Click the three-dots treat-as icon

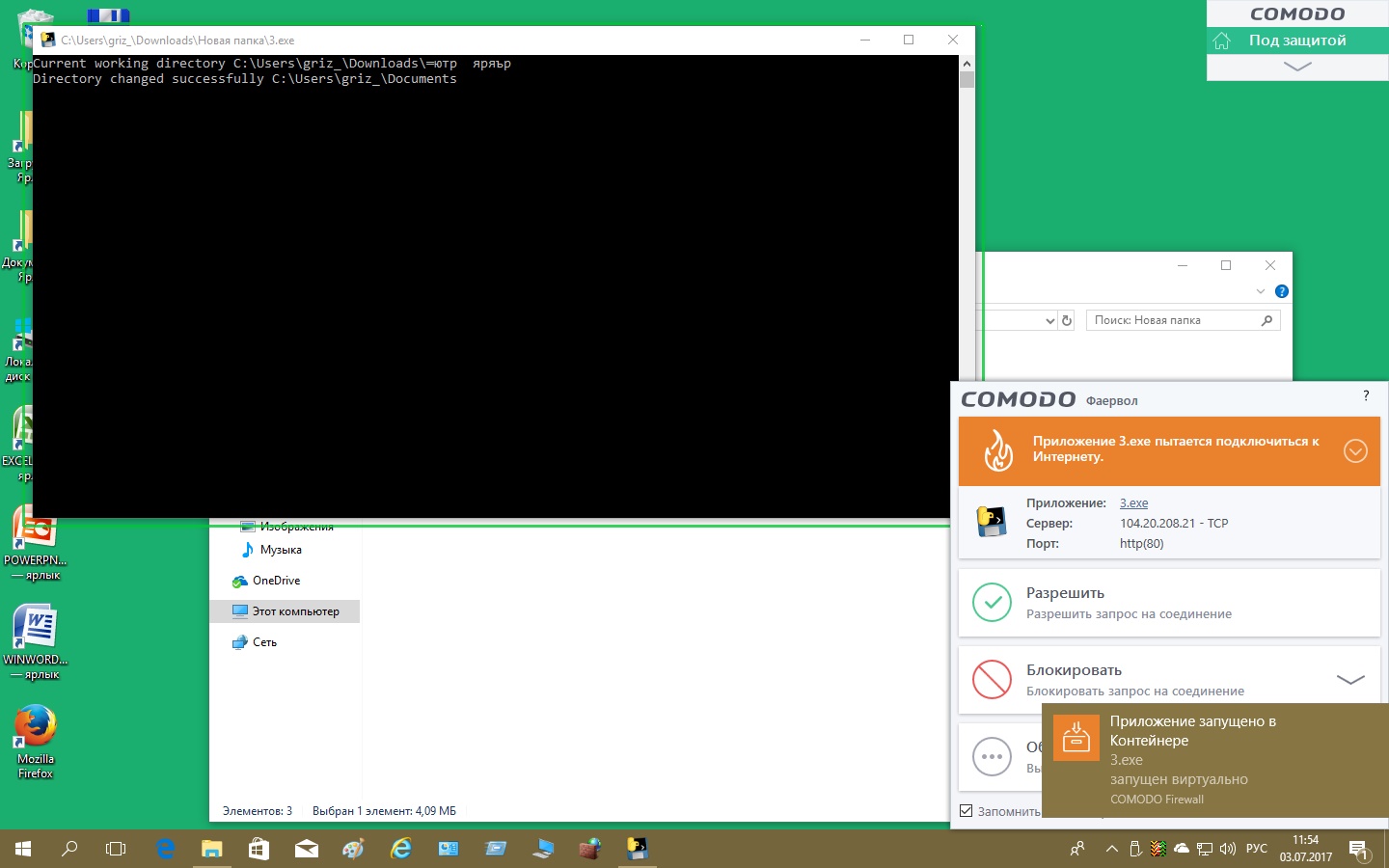pos(992,757)
